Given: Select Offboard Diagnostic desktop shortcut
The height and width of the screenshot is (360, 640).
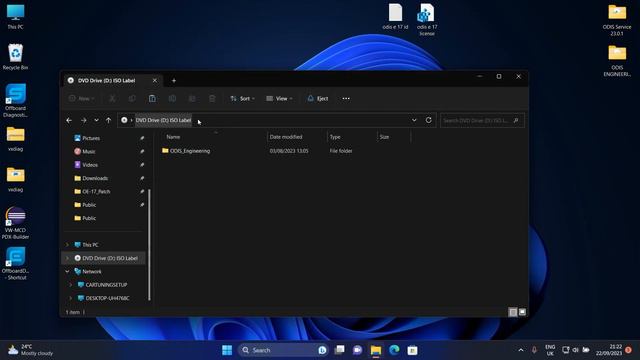Looking at the screenshot, I should coord(16,101).
